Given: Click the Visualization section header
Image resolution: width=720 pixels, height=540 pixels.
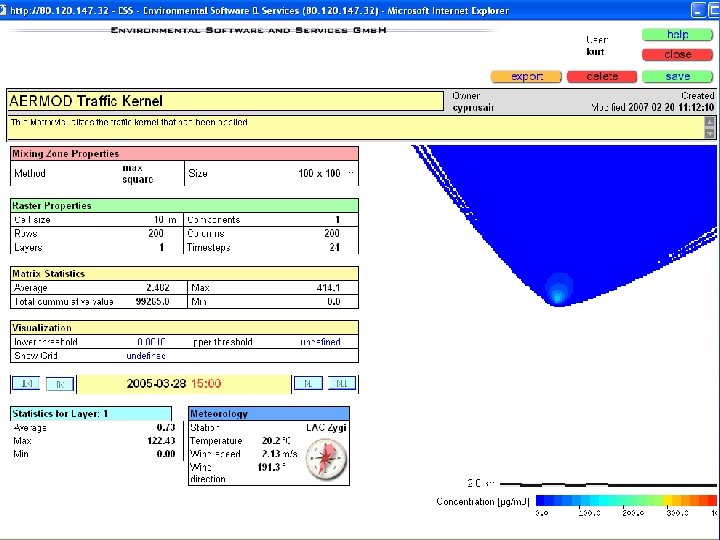Looking at the screenshot, I should click(x=184, y=328).
